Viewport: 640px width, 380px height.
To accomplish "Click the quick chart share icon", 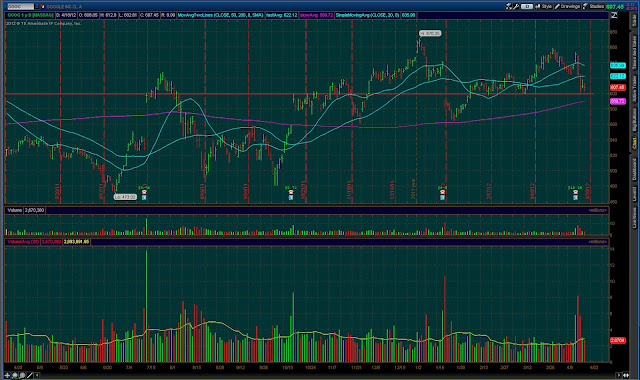I will (509, 6).
